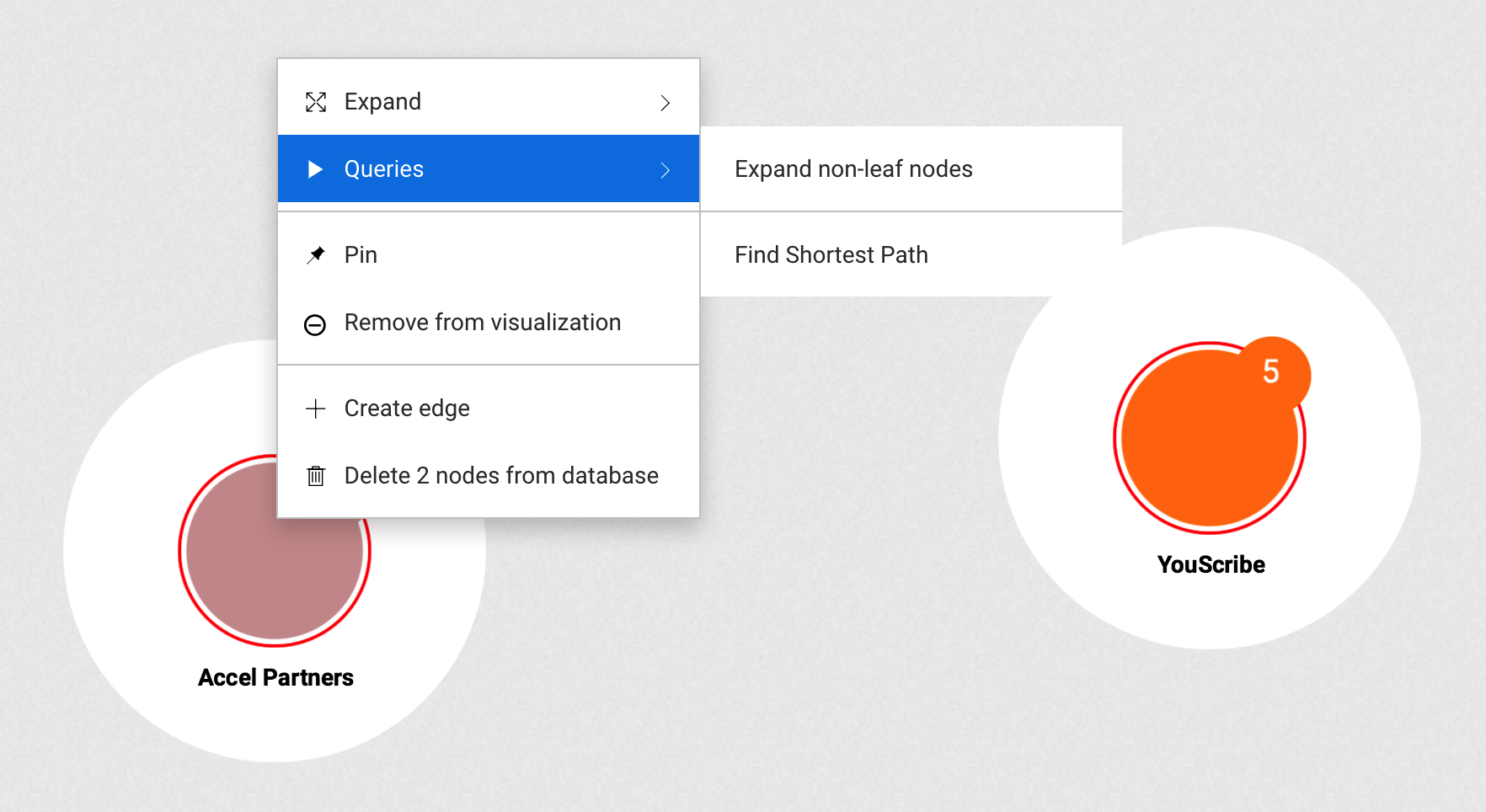Select Create edge menu item
Screen dimensions: 1486x812
pos(489,408)
